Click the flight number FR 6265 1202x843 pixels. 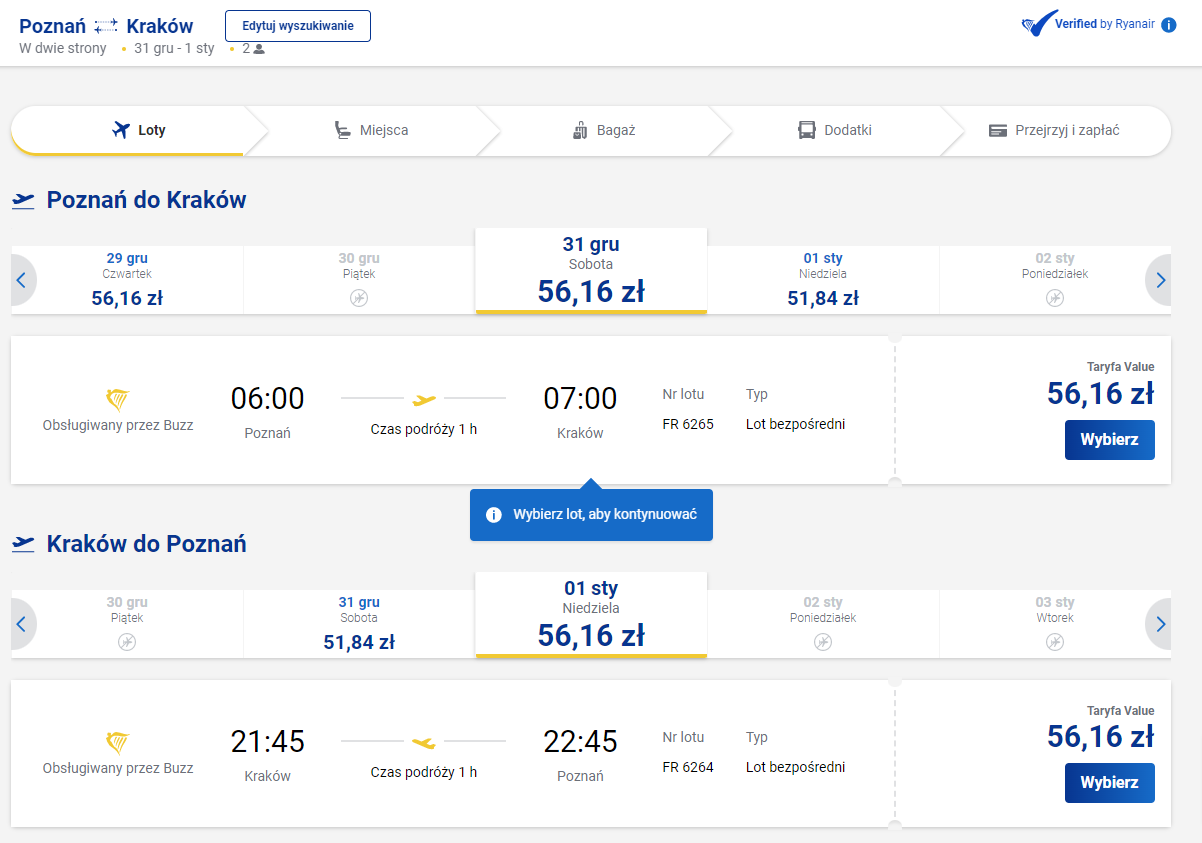point(688,424)
